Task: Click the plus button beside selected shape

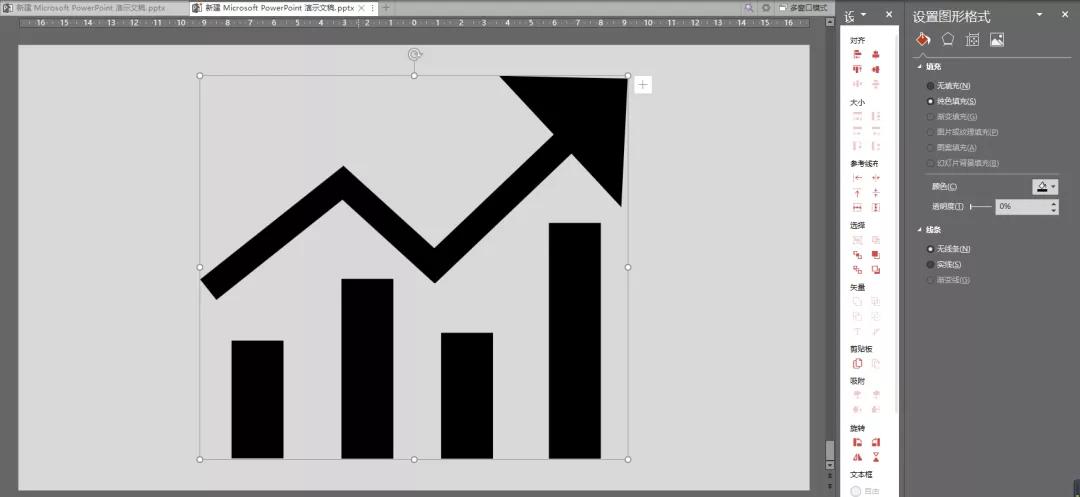Action: (643, 85)
